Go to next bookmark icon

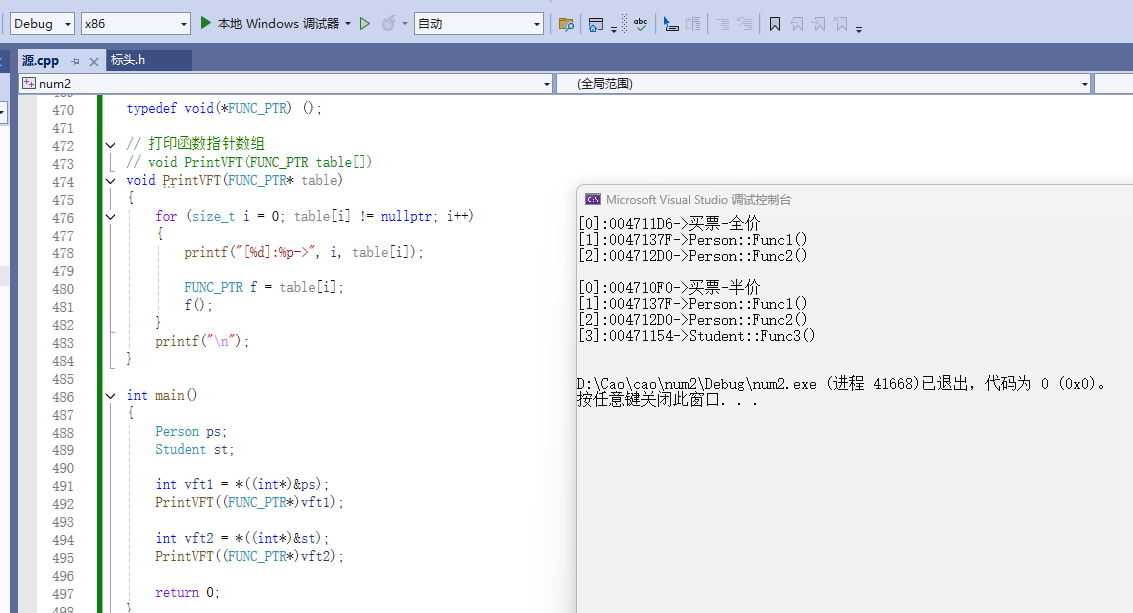[819, 25]
